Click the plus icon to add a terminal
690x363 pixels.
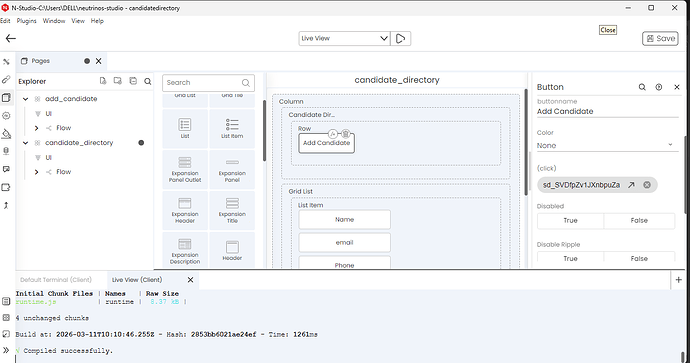pyautogui.click(x=678, y=280)
